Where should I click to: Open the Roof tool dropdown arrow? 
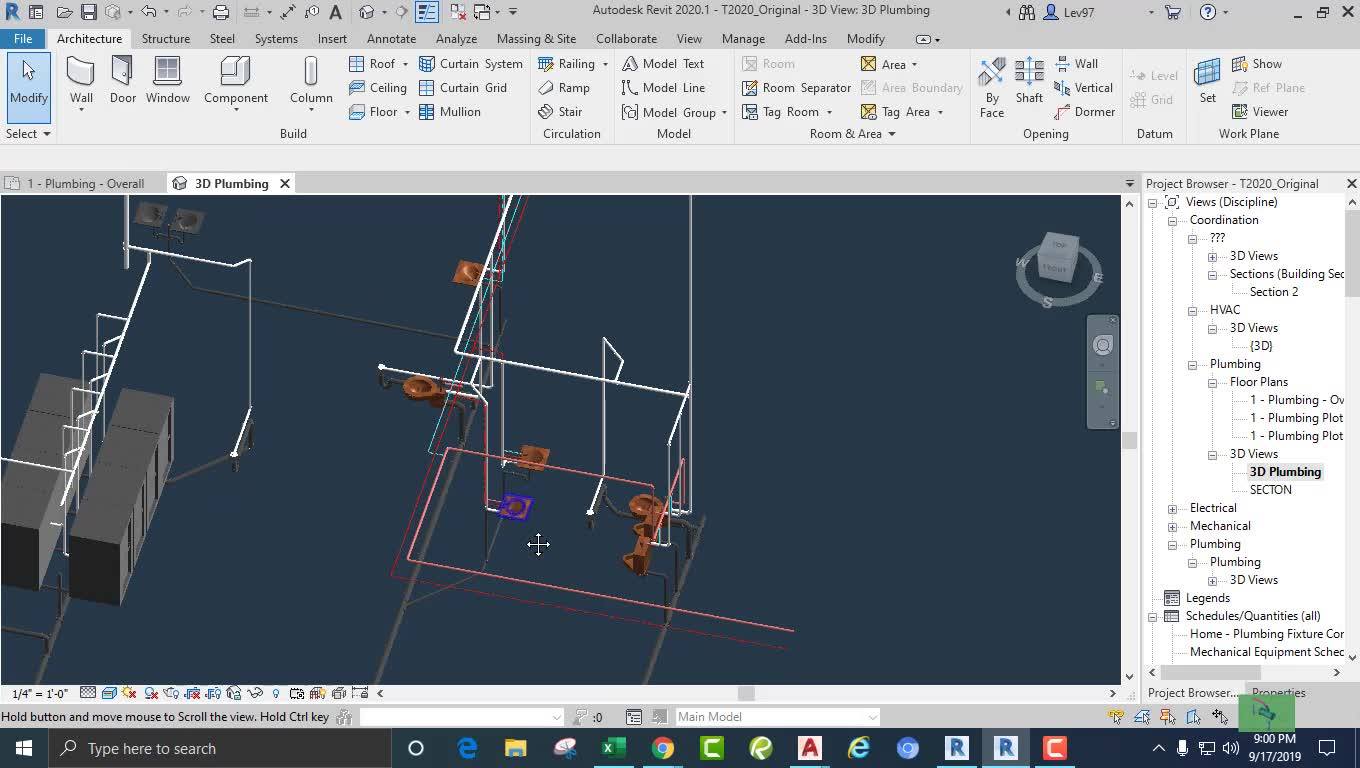(405, 64)
